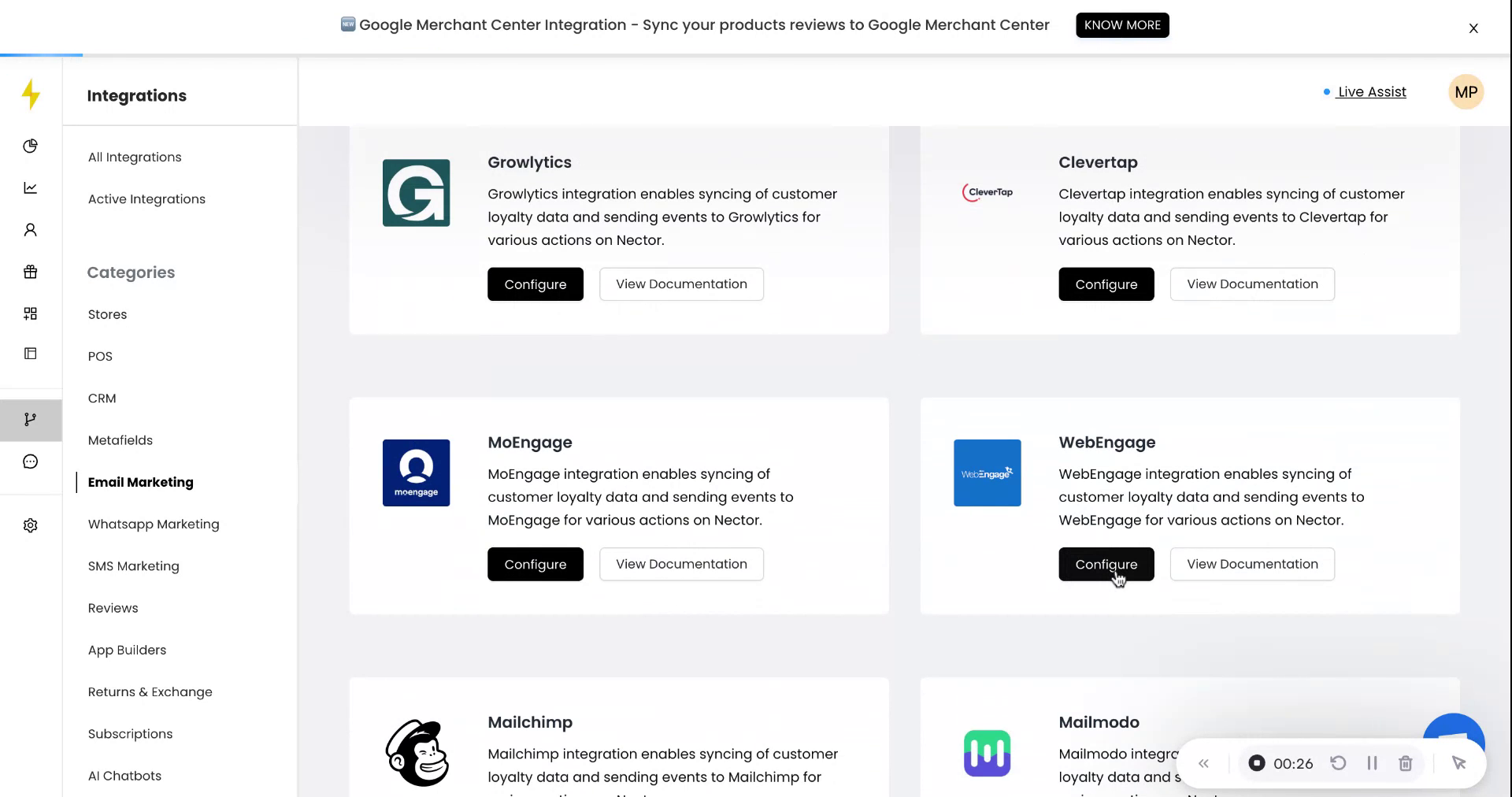
Task: Click the smiley chat bubble sidebar icon
Action: coord(31,462)
